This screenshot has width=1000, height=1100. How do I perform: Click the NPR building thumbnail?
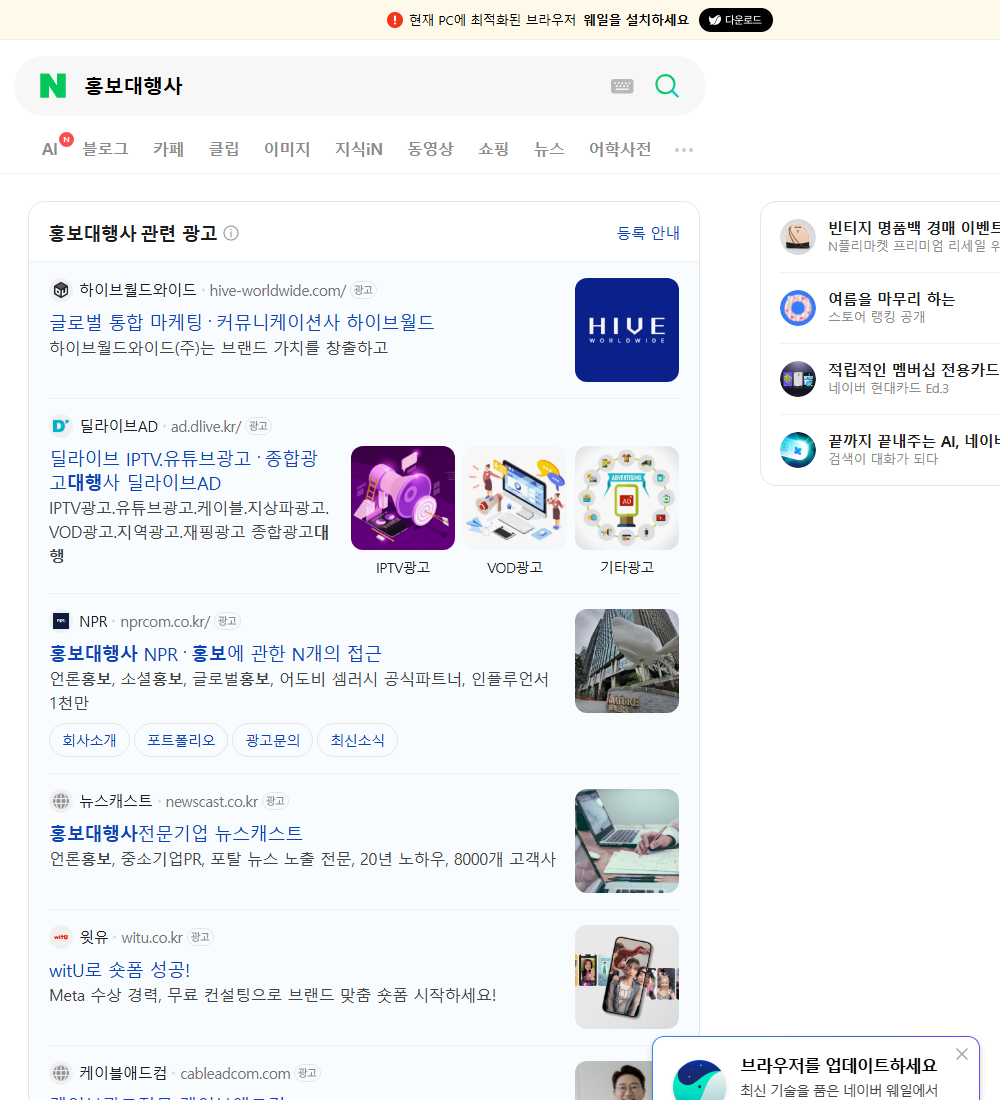coord(627,661)
